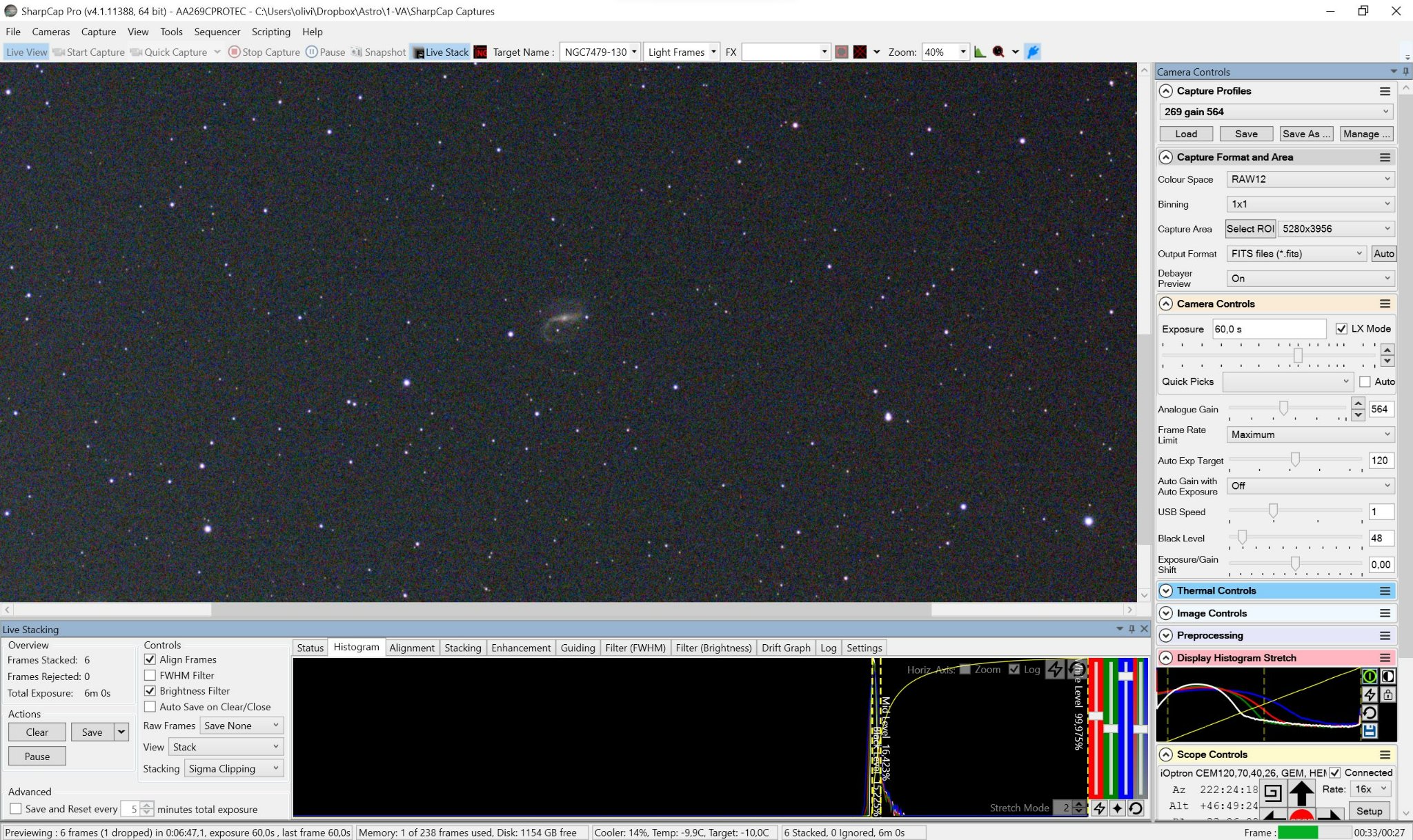This screenshot has width=1413, height=840.
Task: Enable Auto Save on Clear/Close checkbox
Action: [150, 707]
